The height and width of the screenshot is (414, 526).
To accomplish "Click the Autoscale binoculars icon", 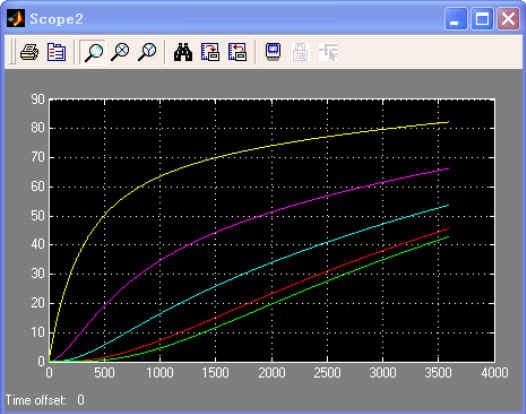I will (183, 52).
